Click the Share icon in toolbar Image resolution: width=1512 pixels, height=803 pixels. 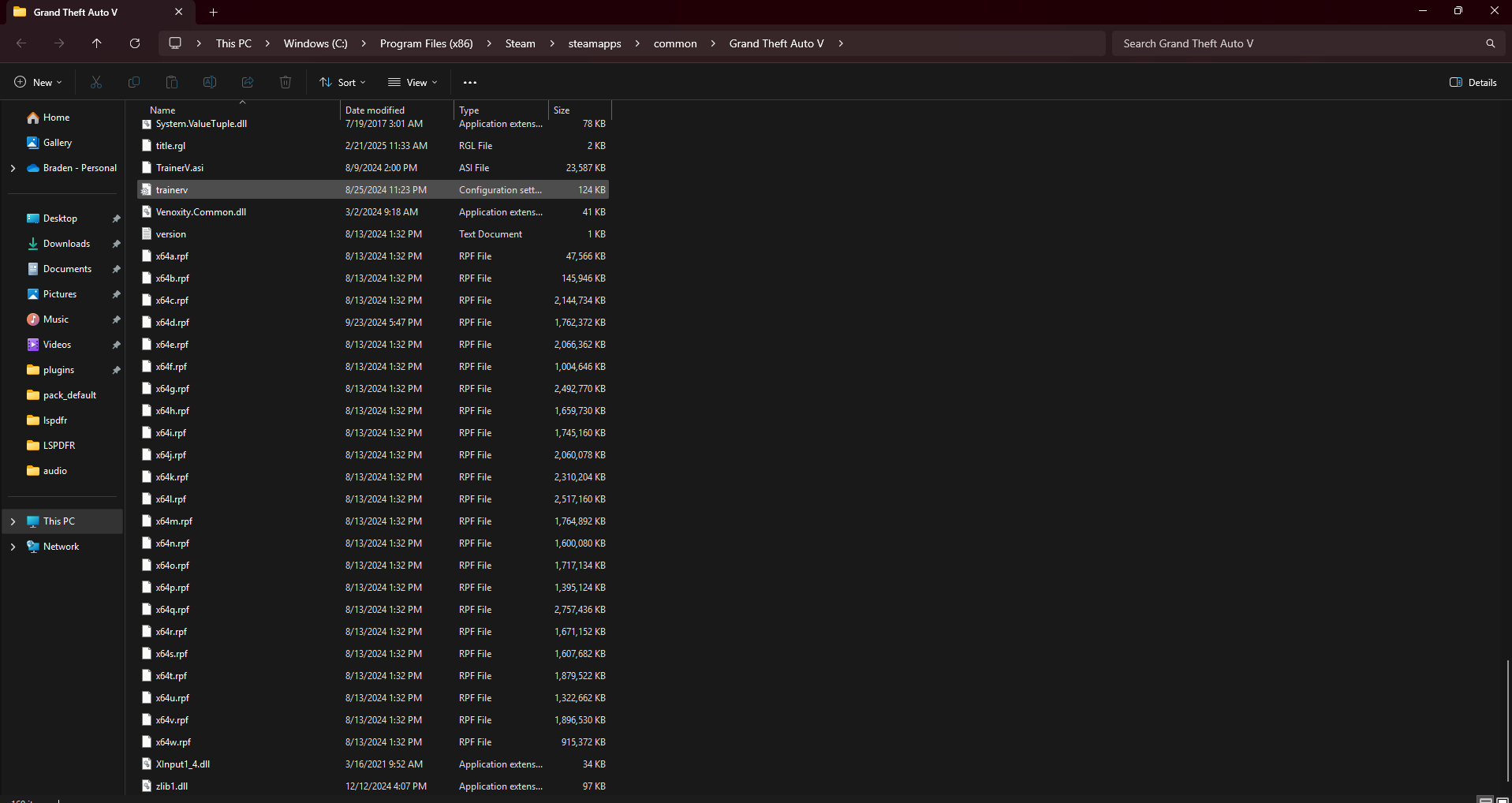tap(248, 82)
